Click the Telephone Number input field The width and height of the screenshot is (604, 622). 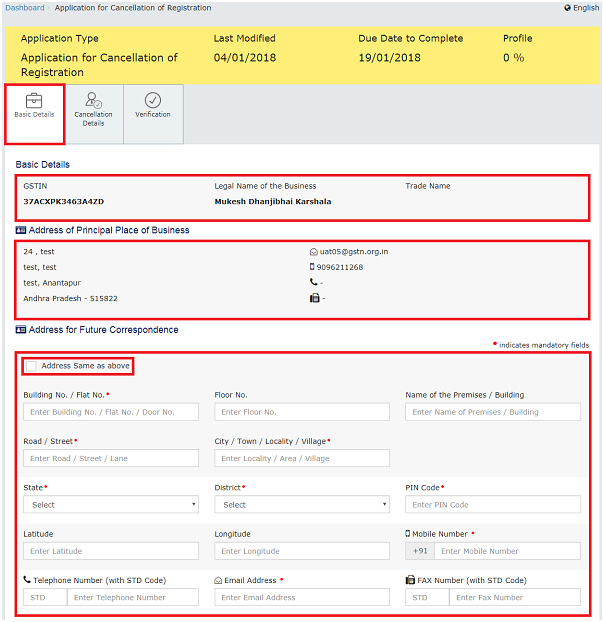coord(133,597)
